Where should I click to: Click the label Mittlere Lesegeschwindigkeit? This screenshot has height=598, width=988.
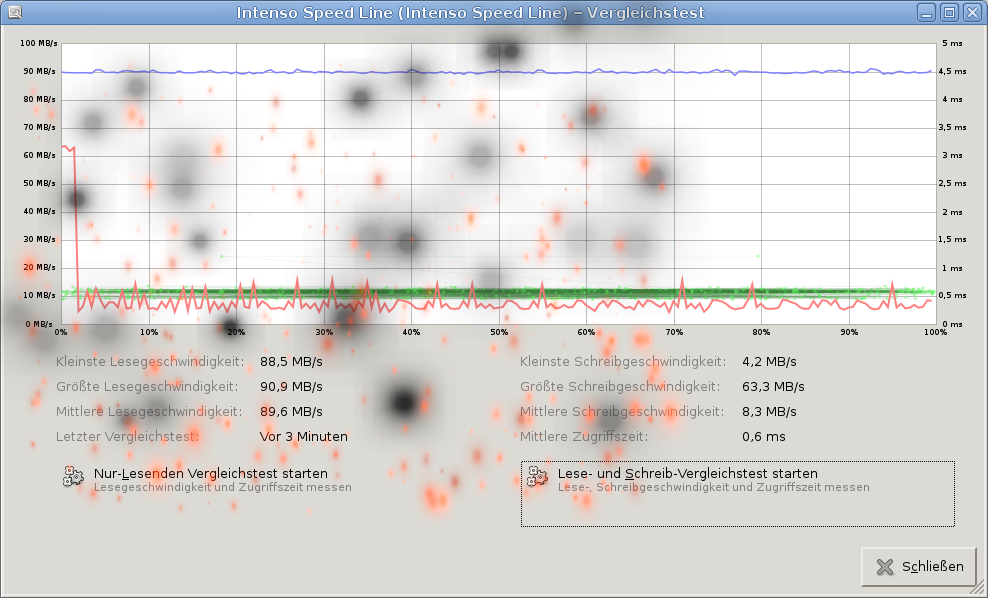tap(149, 411)
